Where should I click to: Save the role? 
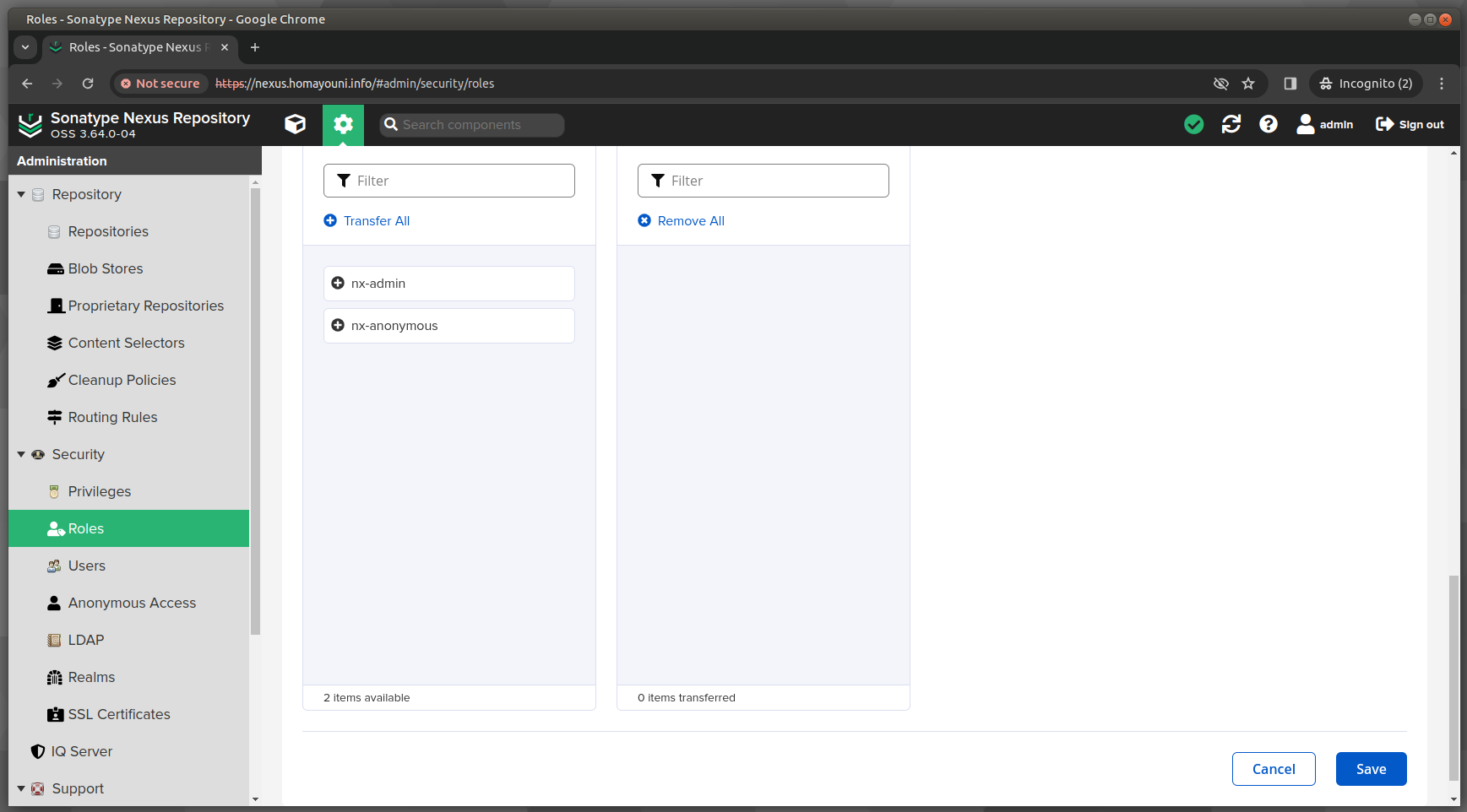(x=1372, y=769)
